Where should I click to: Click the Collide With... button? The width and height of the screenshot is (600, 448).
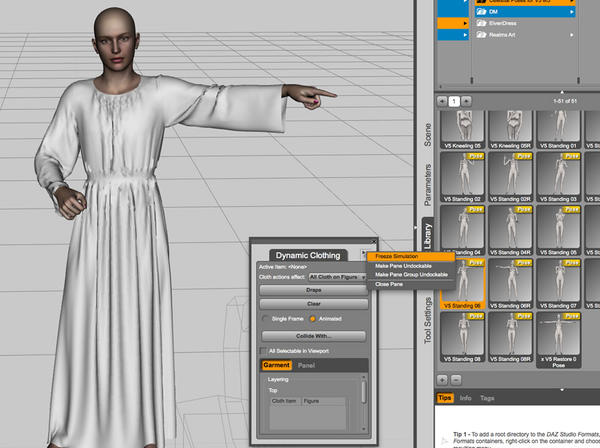[x=313, y=336]
